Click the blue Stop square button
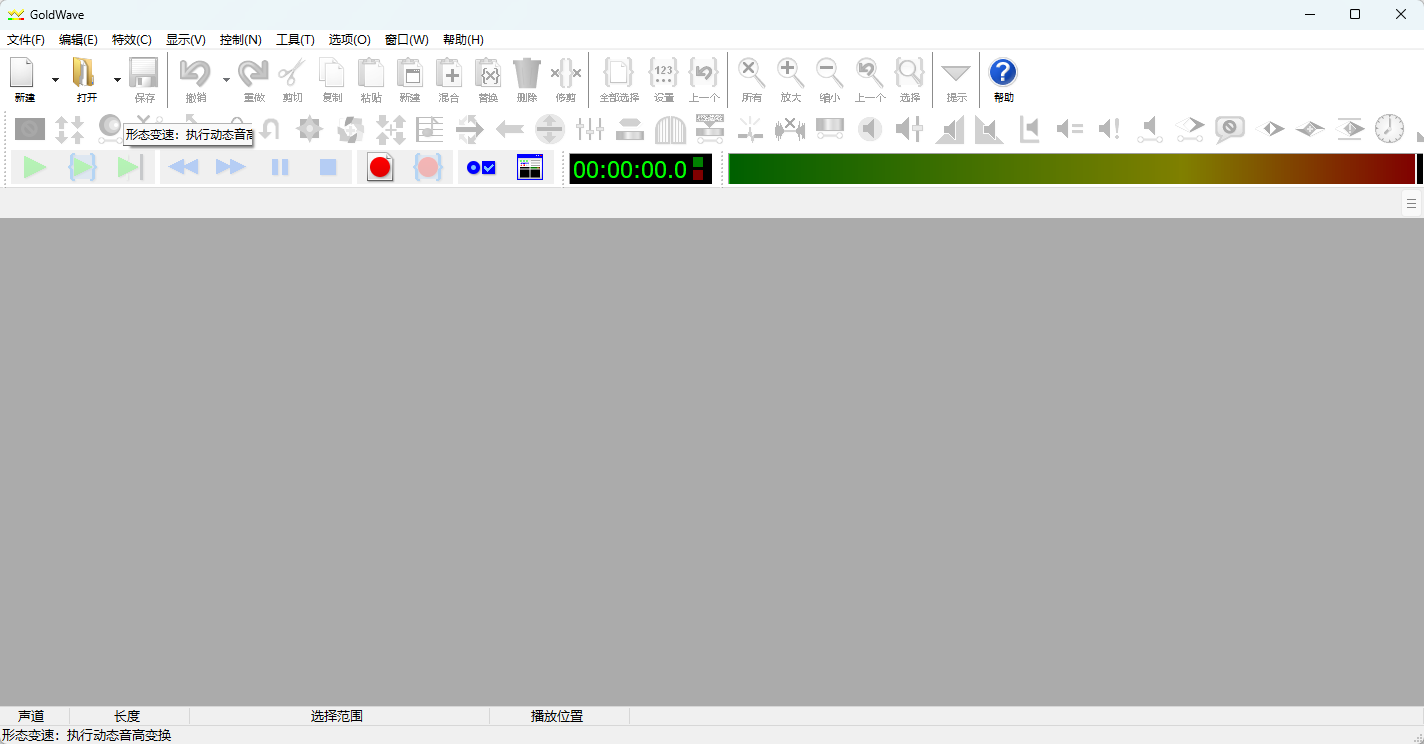 click(328, 168)
